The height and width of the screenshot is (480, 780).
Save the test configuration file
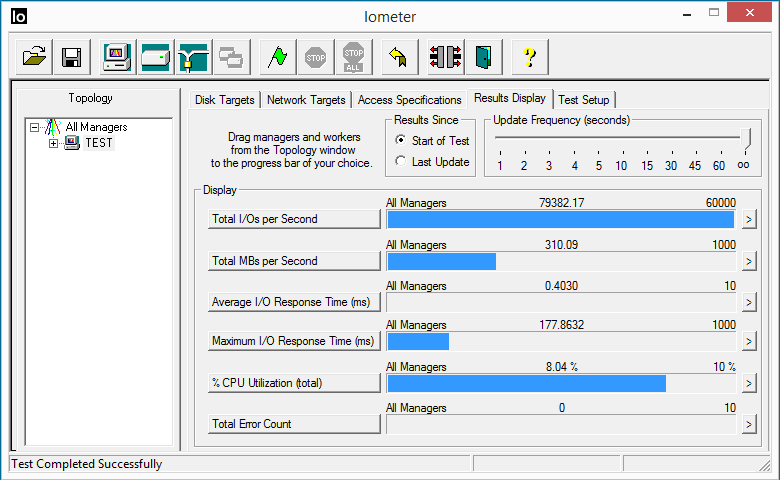(72, 57)
